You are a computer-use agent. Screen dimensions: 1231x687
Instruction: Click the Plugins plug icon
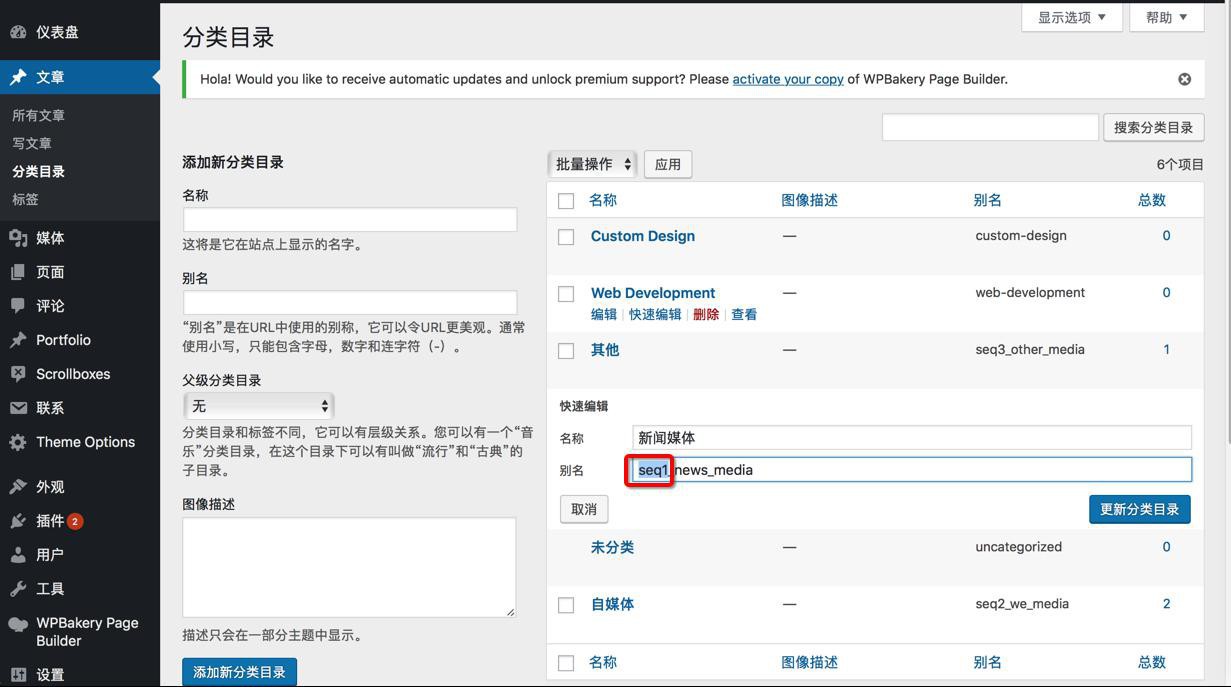[x=18, y=521]
